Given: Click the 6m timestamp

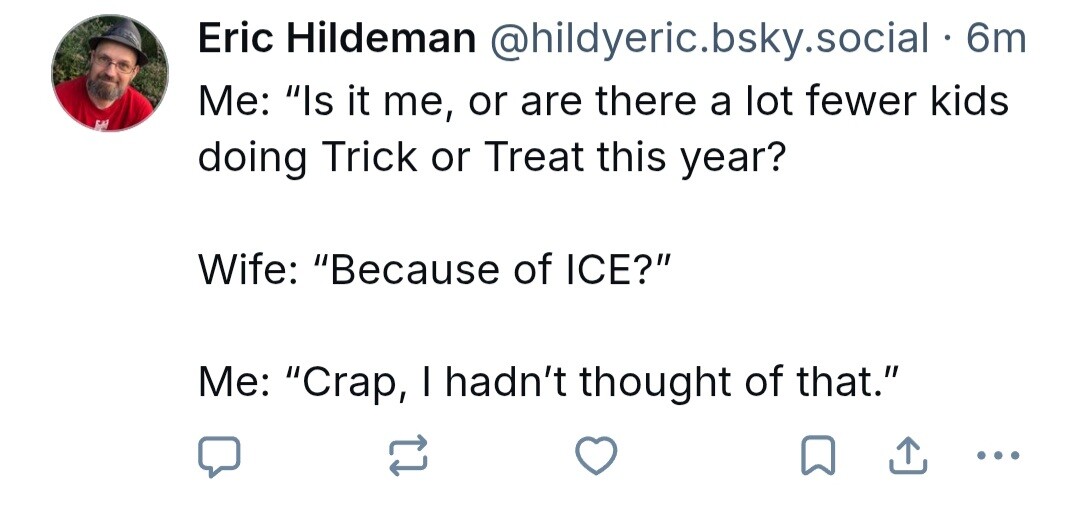Looking at the screenshot, I should click(997, 39).
